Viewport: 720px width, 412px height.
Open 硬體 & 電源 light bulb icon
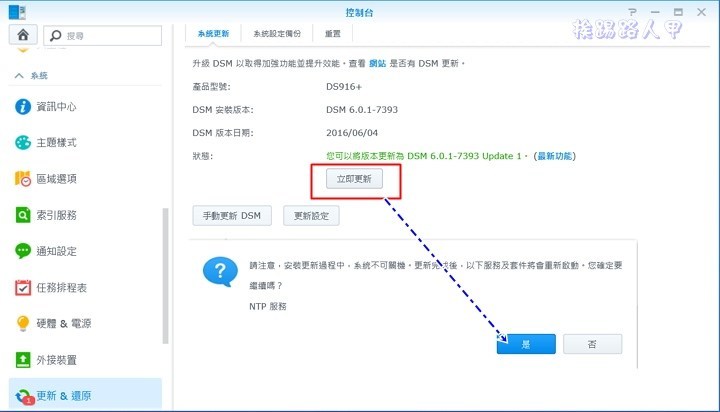[22, 323]
